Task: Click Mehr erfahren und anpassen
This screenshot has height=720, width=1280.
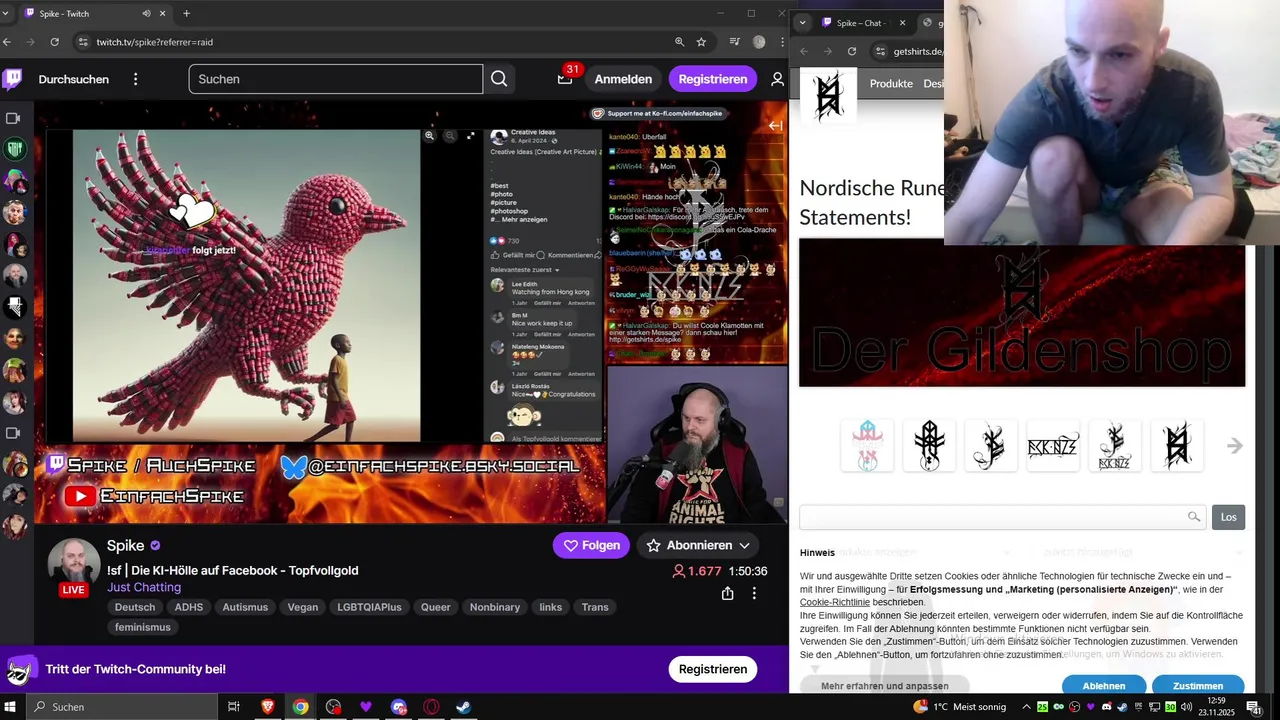Action: (x=885, y=686)
